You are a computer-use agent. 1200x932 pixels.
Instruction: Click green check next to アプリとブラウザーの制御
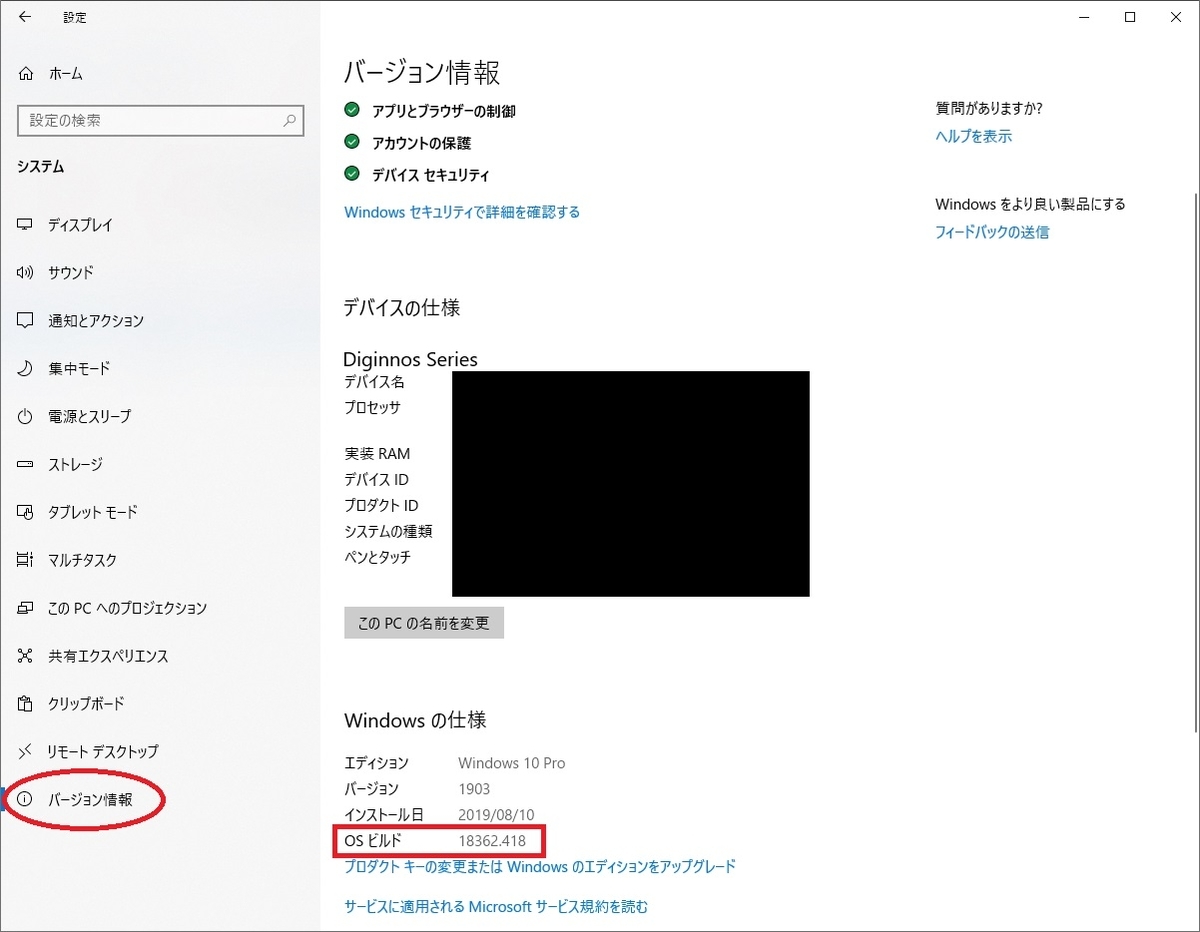click(351, 110)
